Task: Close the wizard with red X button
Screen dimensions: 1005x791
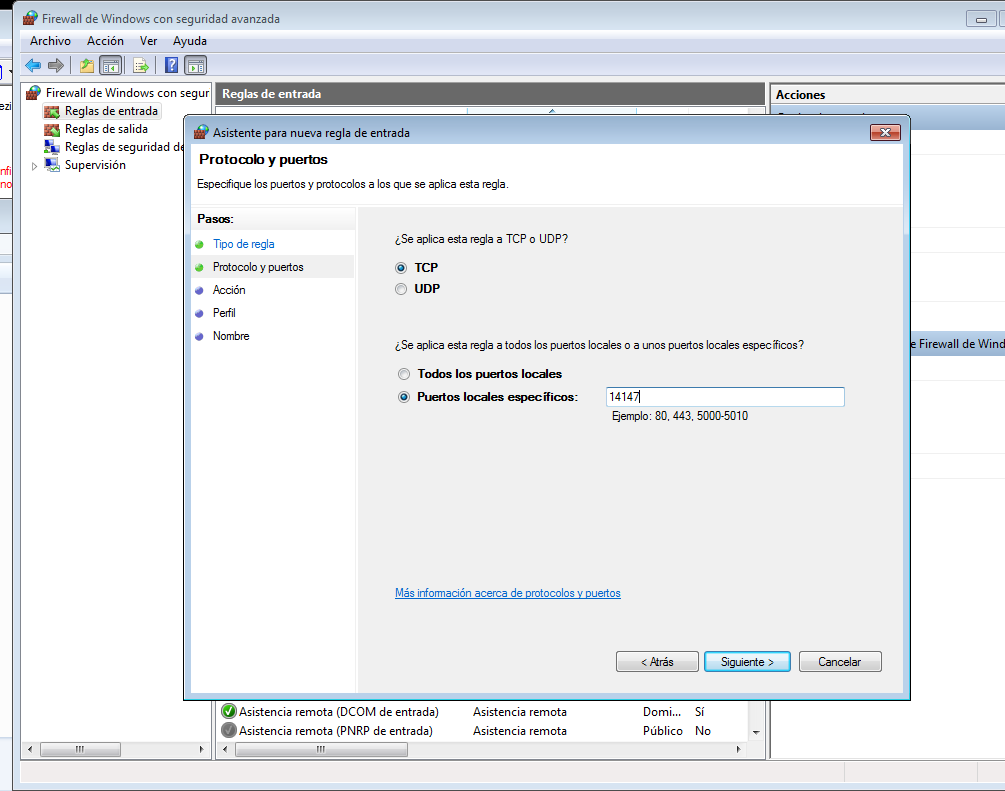Action: [x=885, y=132]
